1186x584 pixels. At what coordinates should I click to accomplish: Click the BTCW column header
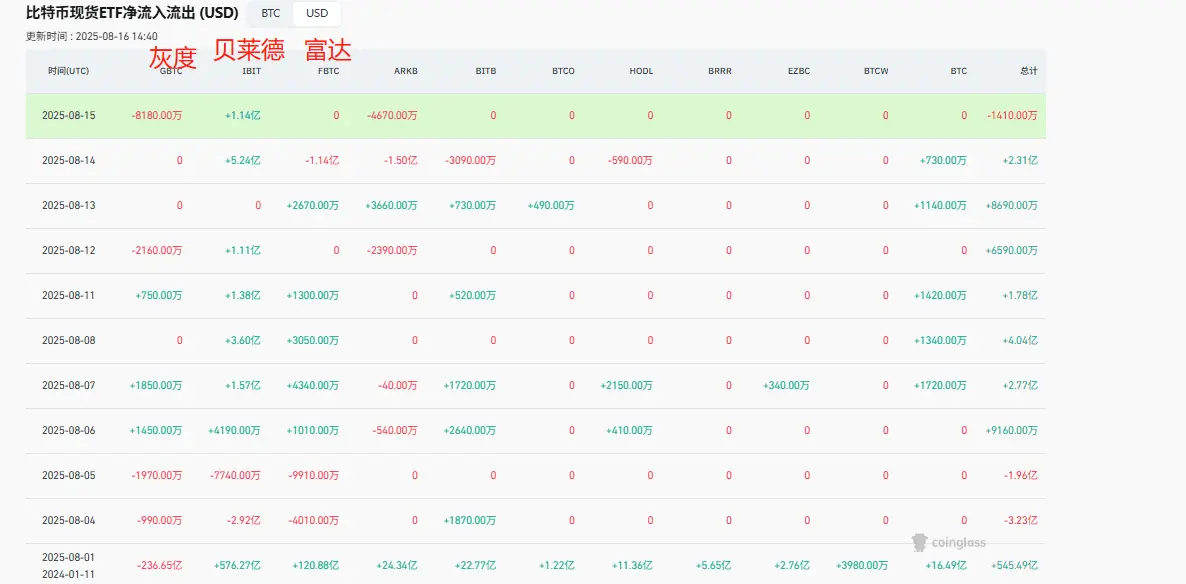click(x=877, y=71)
